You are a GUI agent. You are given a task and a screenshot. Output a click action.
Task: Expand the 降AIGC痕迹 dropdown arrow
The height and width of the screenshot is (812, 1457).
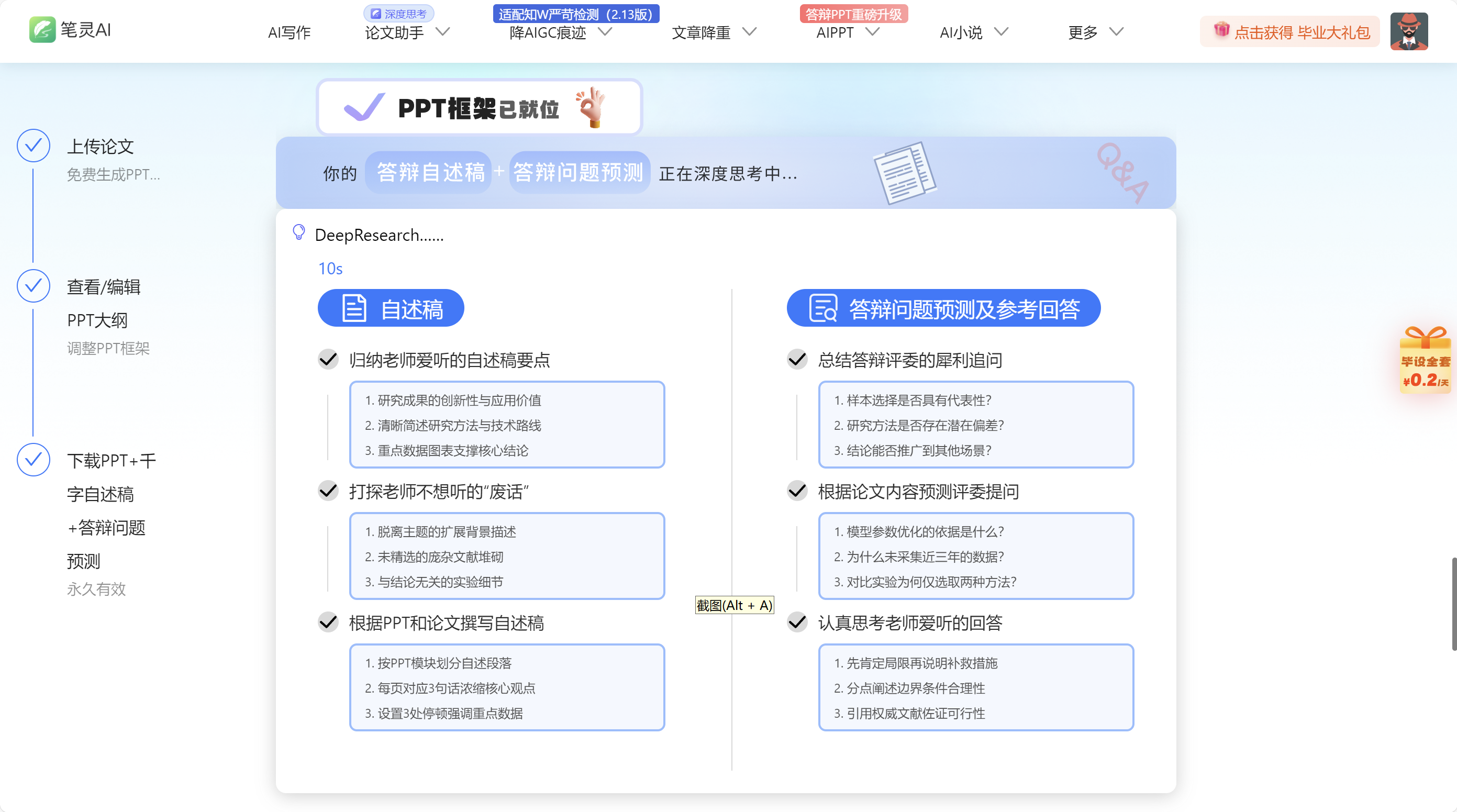coord(605,32)
